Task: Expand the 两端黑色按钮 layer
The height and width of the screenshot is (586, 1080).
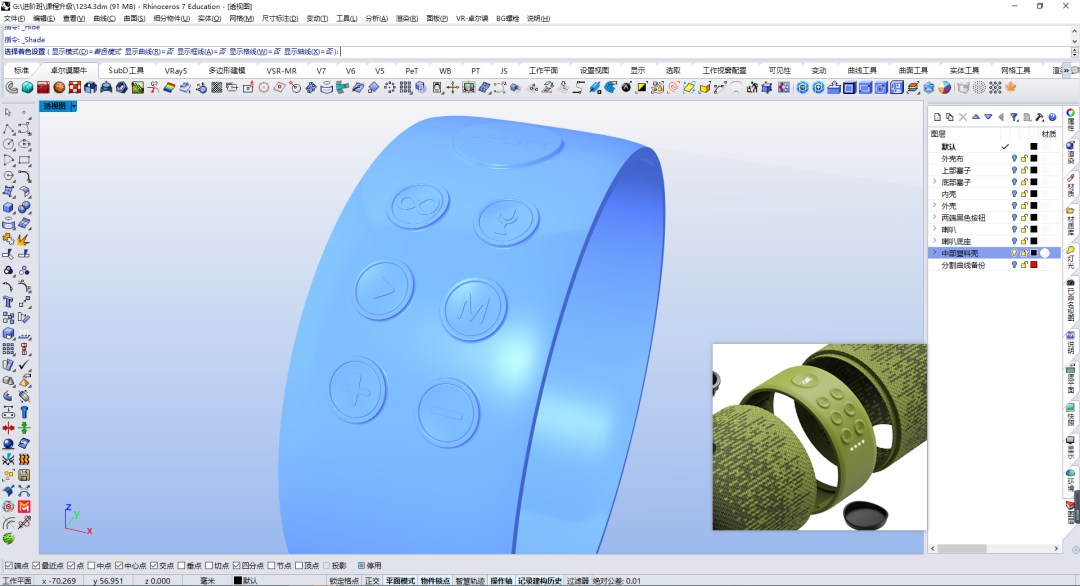Action: (x=935, y=217)
